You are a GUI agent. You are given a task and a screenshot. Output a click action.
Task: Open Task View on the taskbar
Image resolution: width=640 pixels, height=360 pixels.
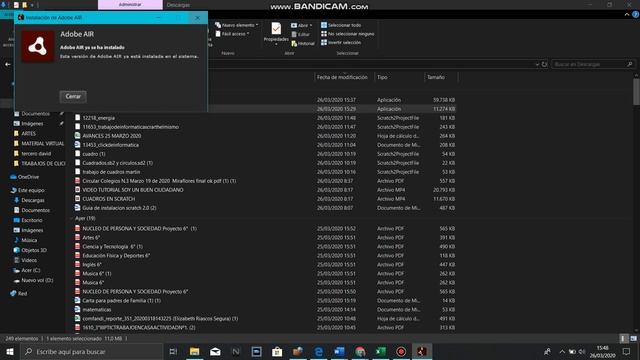click(x=173, y=351)
